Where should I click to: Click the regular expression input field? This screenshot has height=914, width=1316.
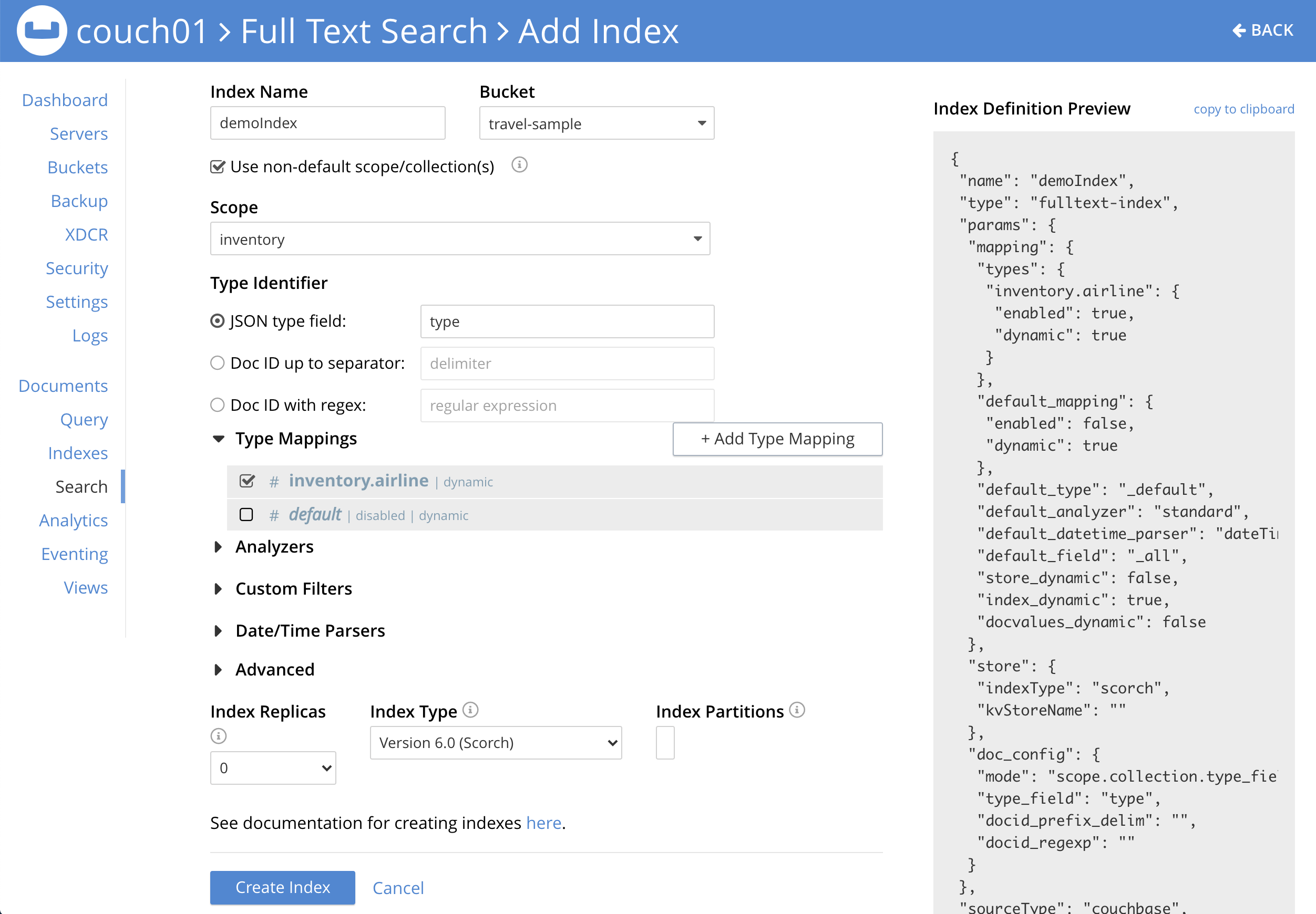click(x=567, y=406)
